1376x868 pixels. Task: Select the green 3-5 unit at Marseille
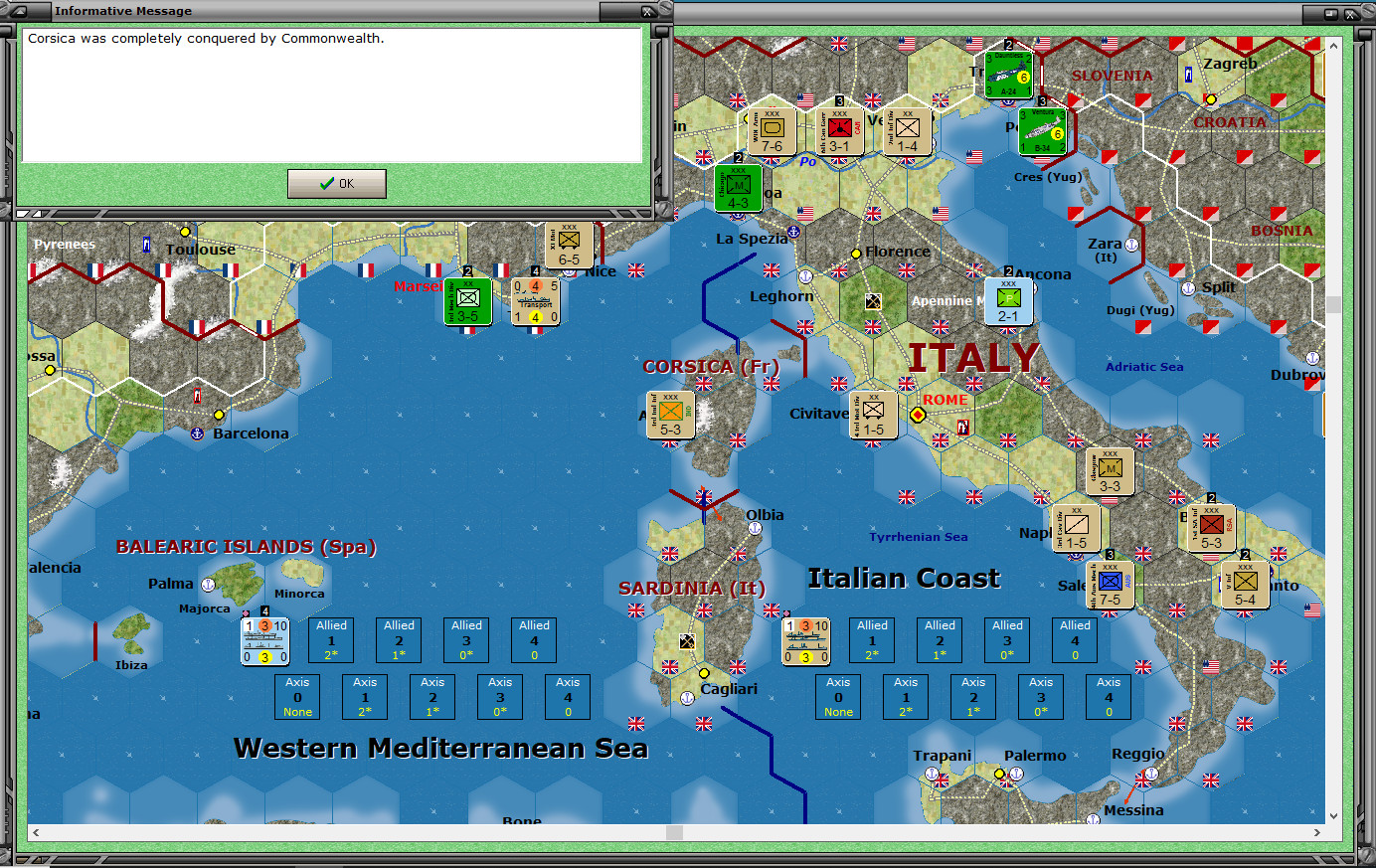pos(467,301)
